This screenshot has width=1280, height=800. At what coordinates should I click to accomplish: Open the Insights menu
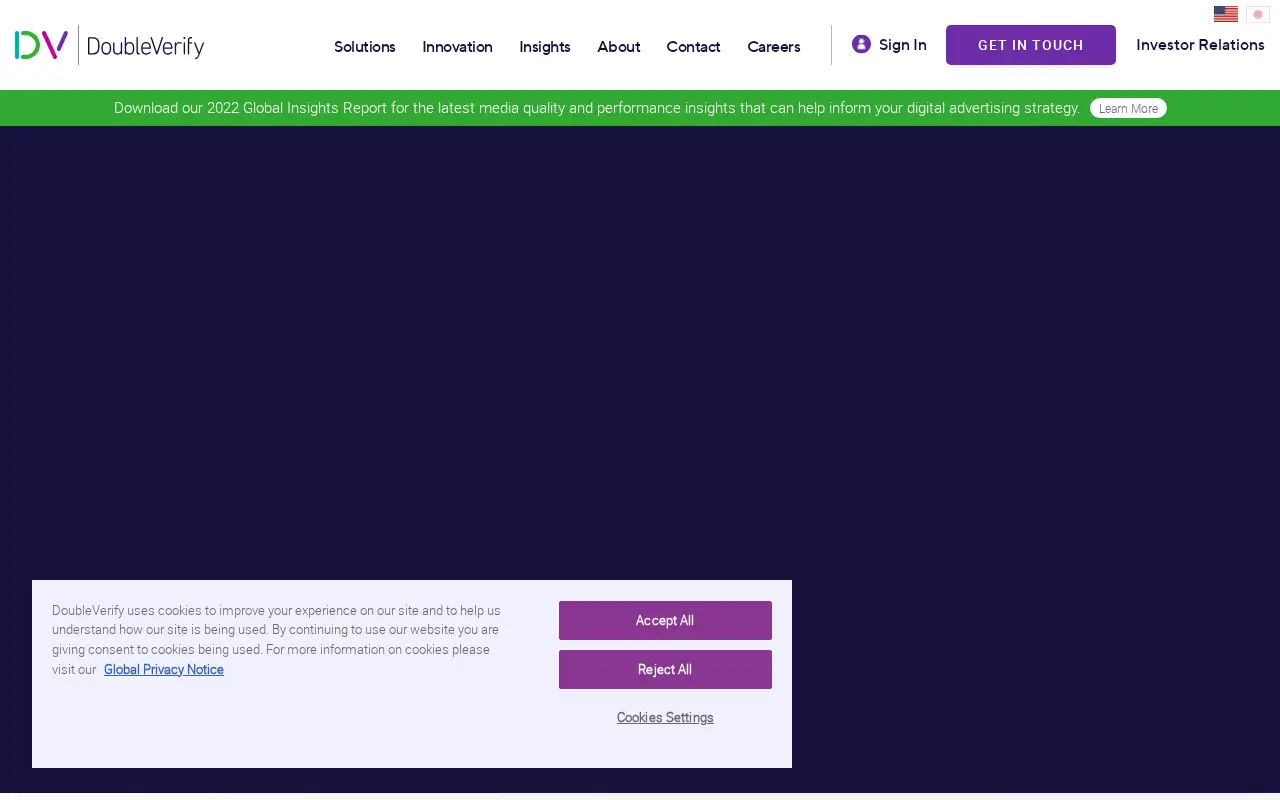(545, 47)
